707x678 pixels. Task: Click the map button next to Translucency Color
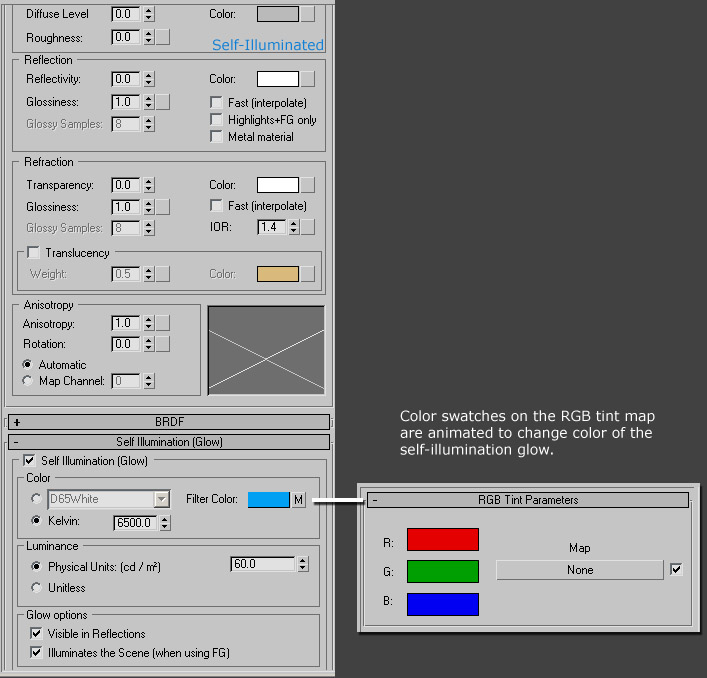pos(308,274)
